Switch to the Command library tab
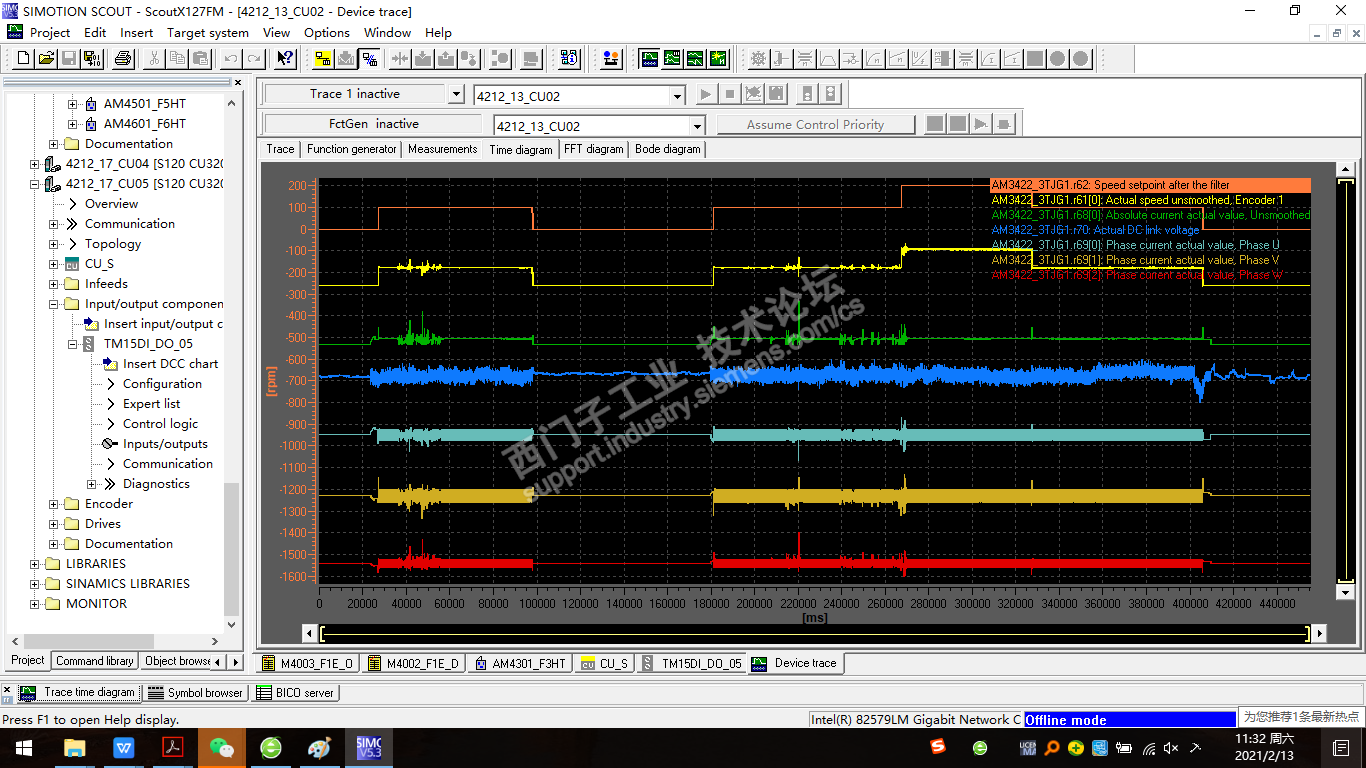The height and width of the screenshot is (768, 1366). tap(95, 661)
